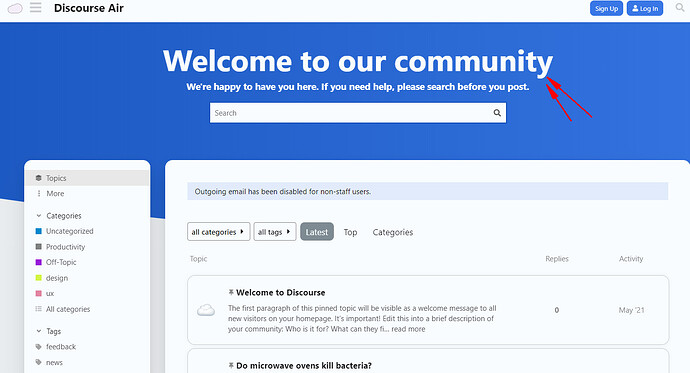Switch to the Categories tab
Screen dimensions: 690x373
[393, 232]
